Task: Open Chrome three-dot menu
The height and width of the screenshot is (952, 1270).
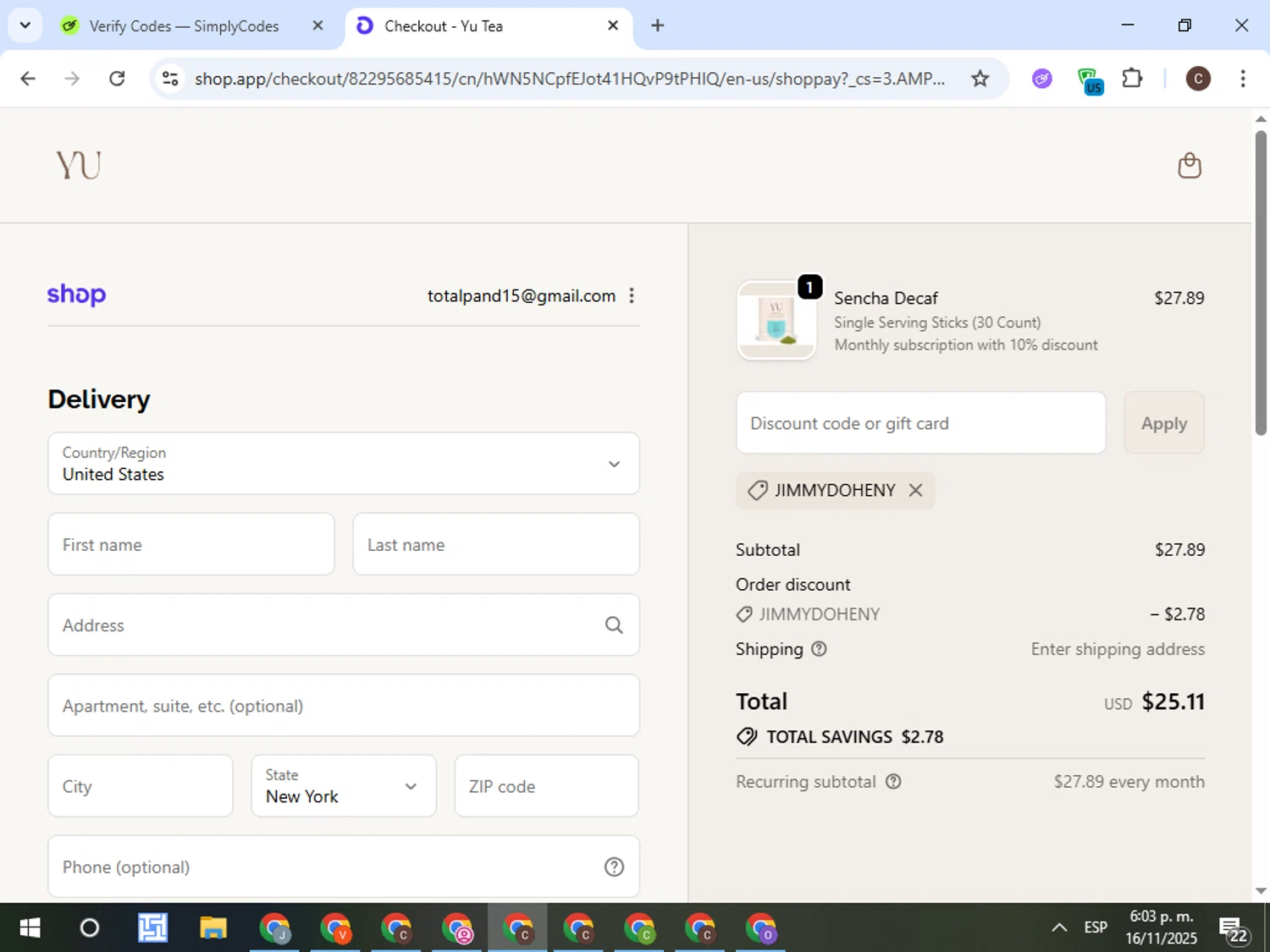Action: (x=1242, y=79)
